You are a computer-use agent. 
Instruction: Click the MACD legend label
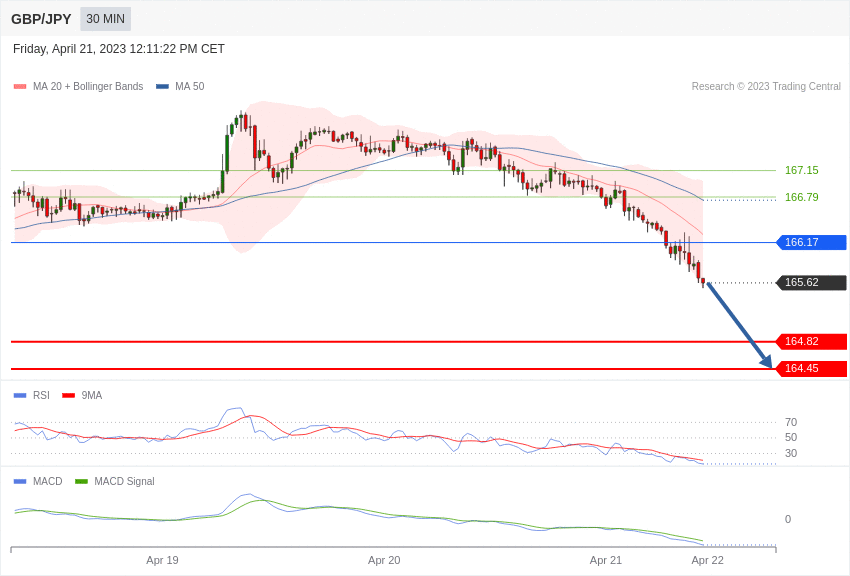(48, 482)
